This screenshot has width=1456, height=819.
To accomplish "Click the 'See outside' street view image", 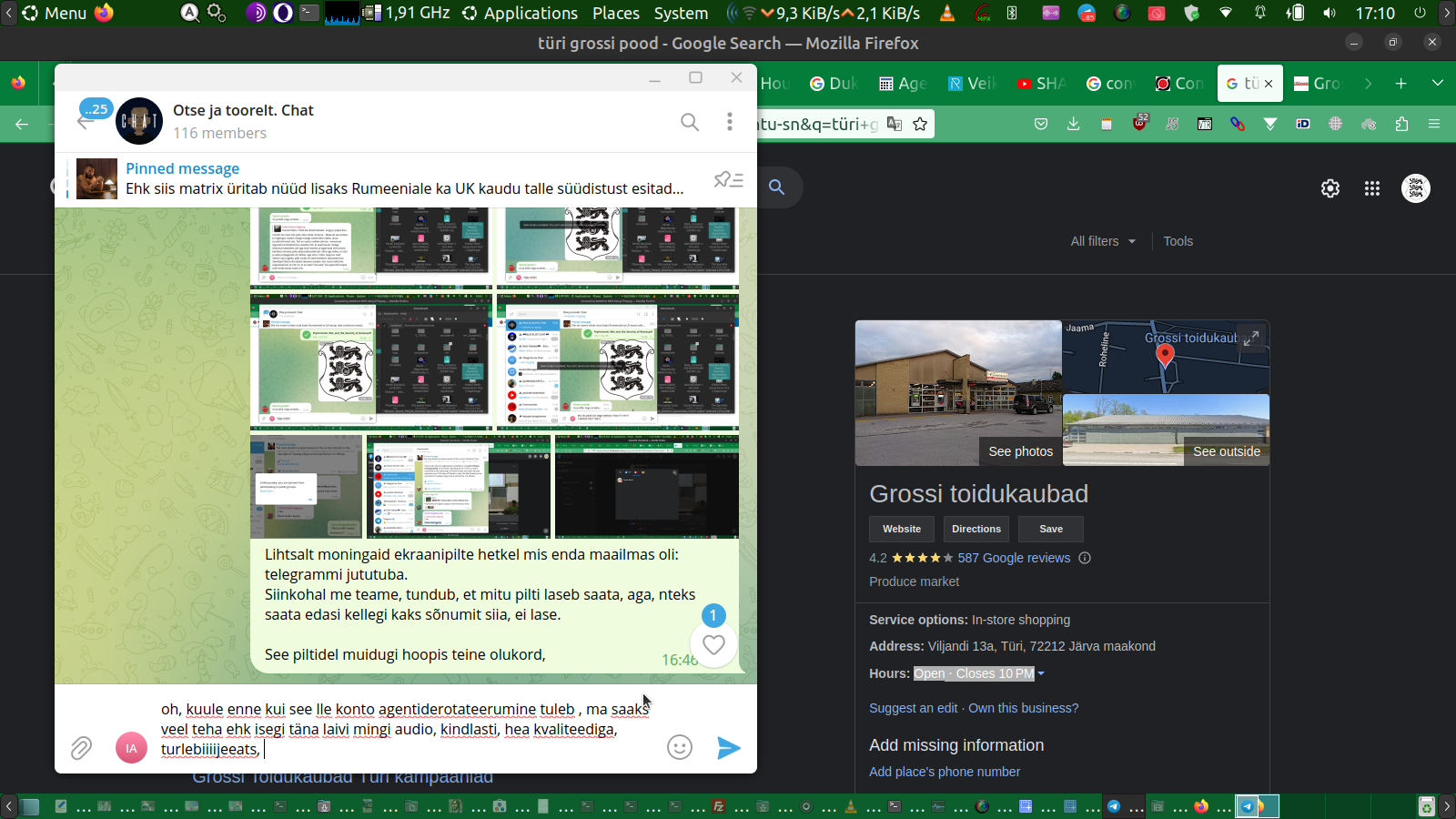I will pyautogui.click(x=1166, y=430).
